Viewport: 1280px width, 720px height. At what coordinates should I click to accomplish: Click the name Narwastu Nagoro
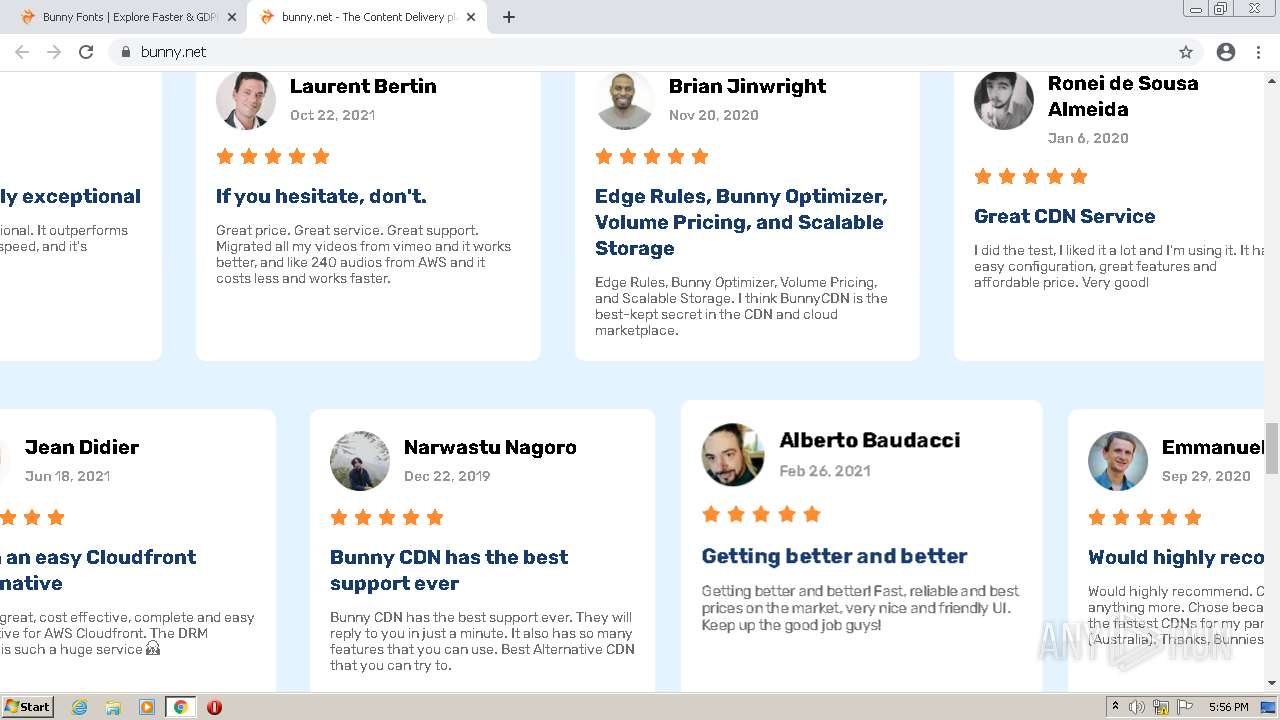point(490,447)
